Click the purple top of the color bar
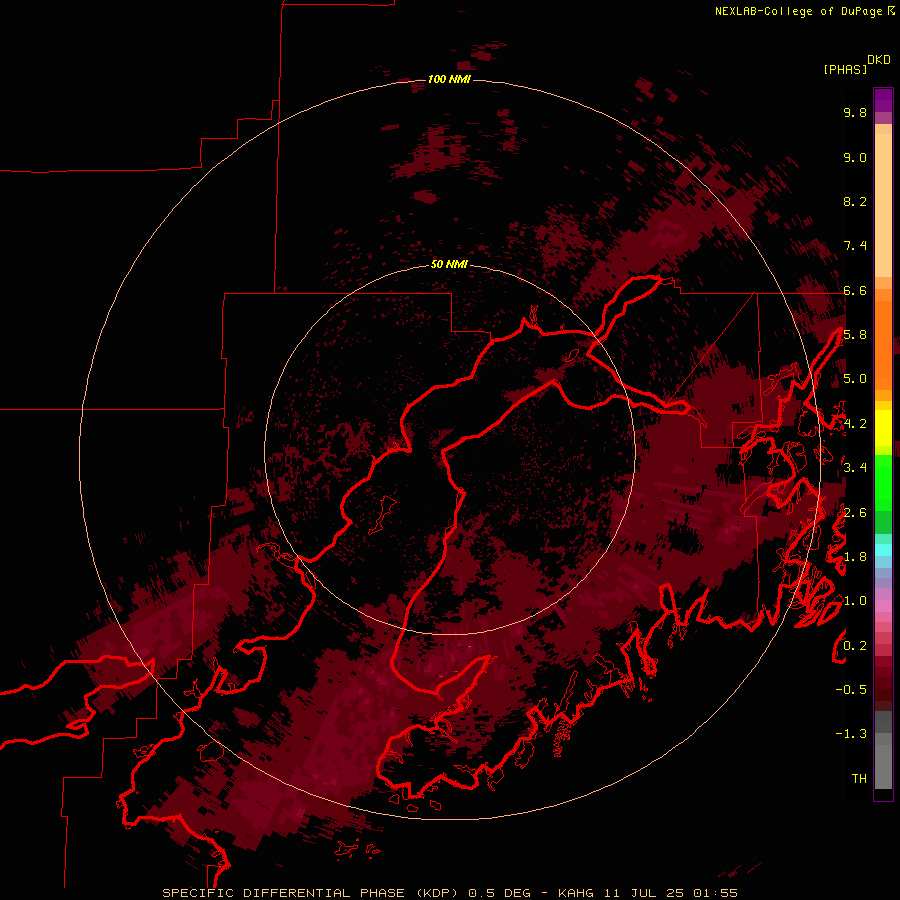The width and height of the screenshot is (900, 900). [883, 100]
